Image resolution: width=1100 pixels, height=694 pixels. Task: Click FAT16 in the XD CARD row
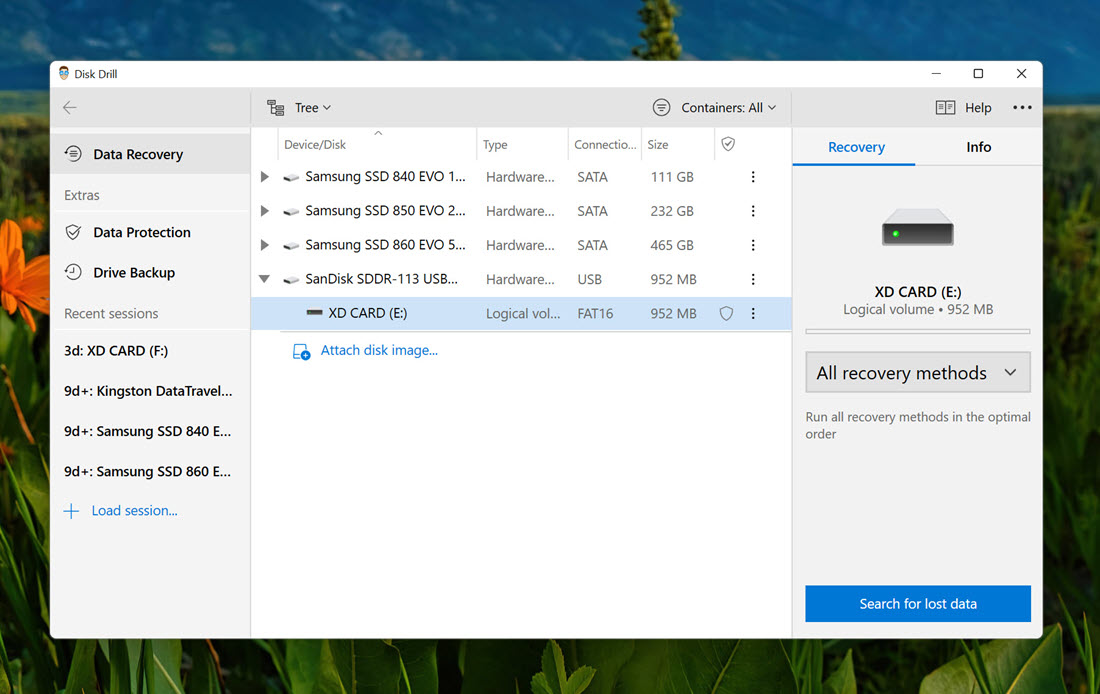(x=595, y=314)
